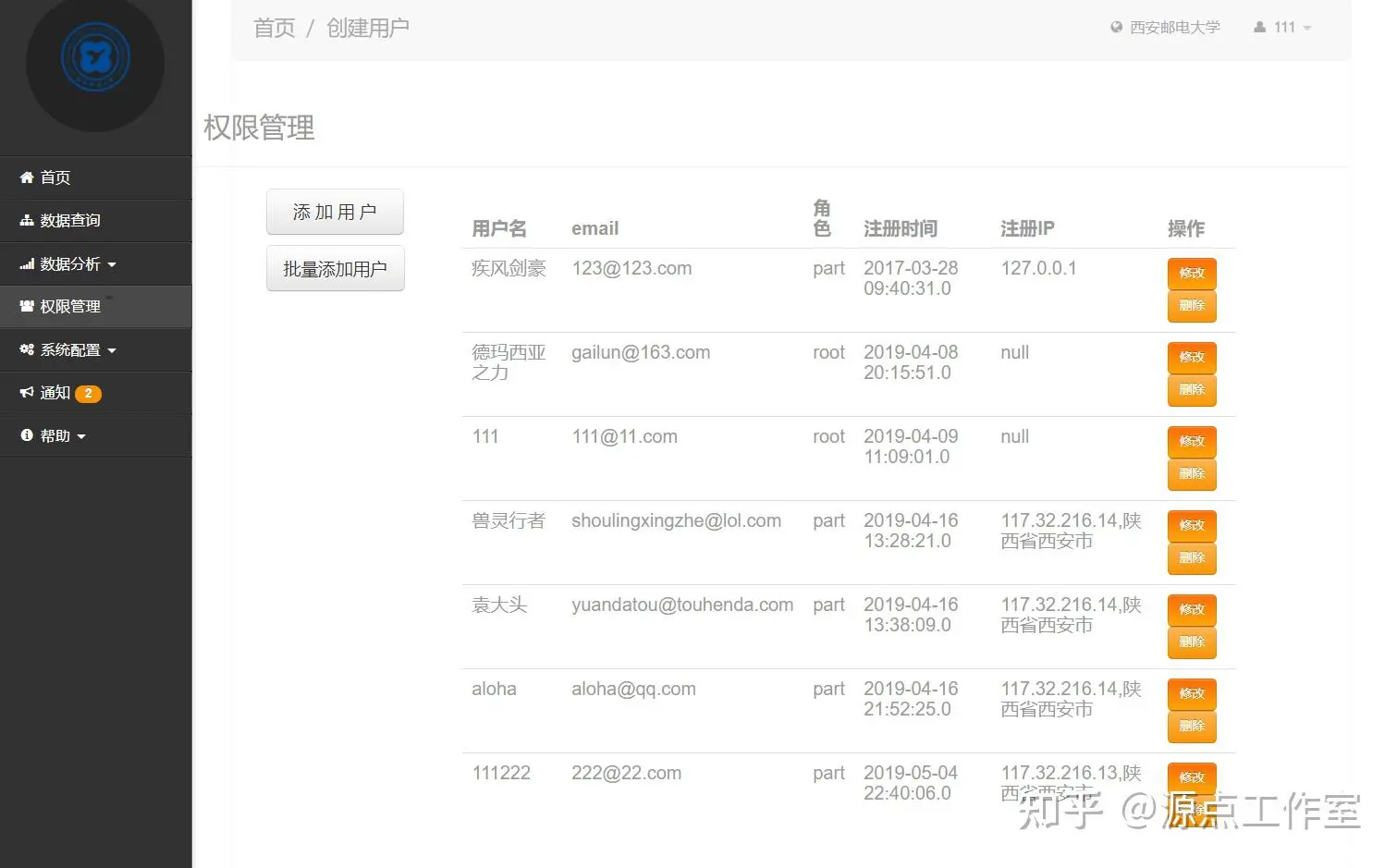Expand the 数据分析 submenu caret
This screenshot has width=1397, height=868.
112,264
